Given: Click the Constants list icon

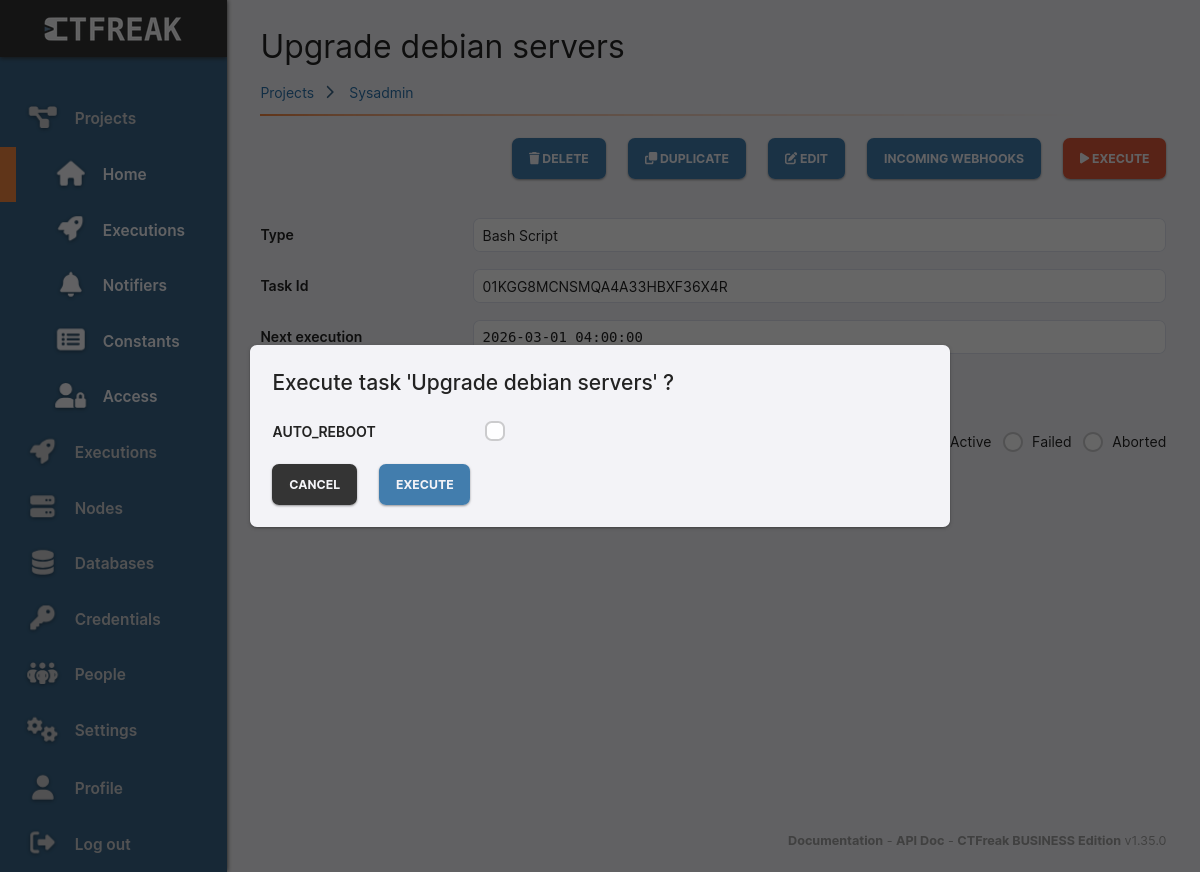Looking at the screenshot, I should coord(71,341).
